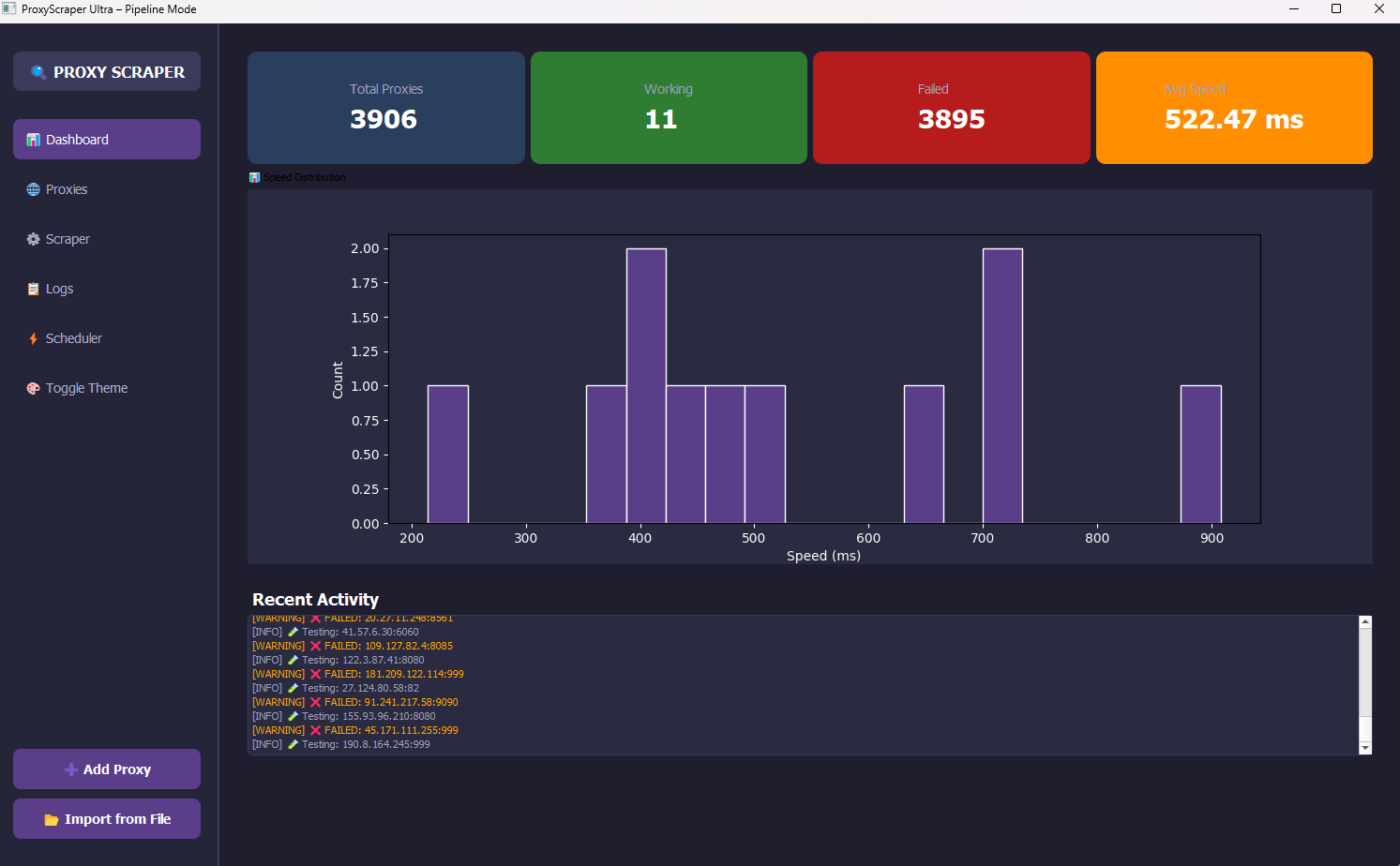Click the activity log scrollbar thumb

(x=1365, y=731)
